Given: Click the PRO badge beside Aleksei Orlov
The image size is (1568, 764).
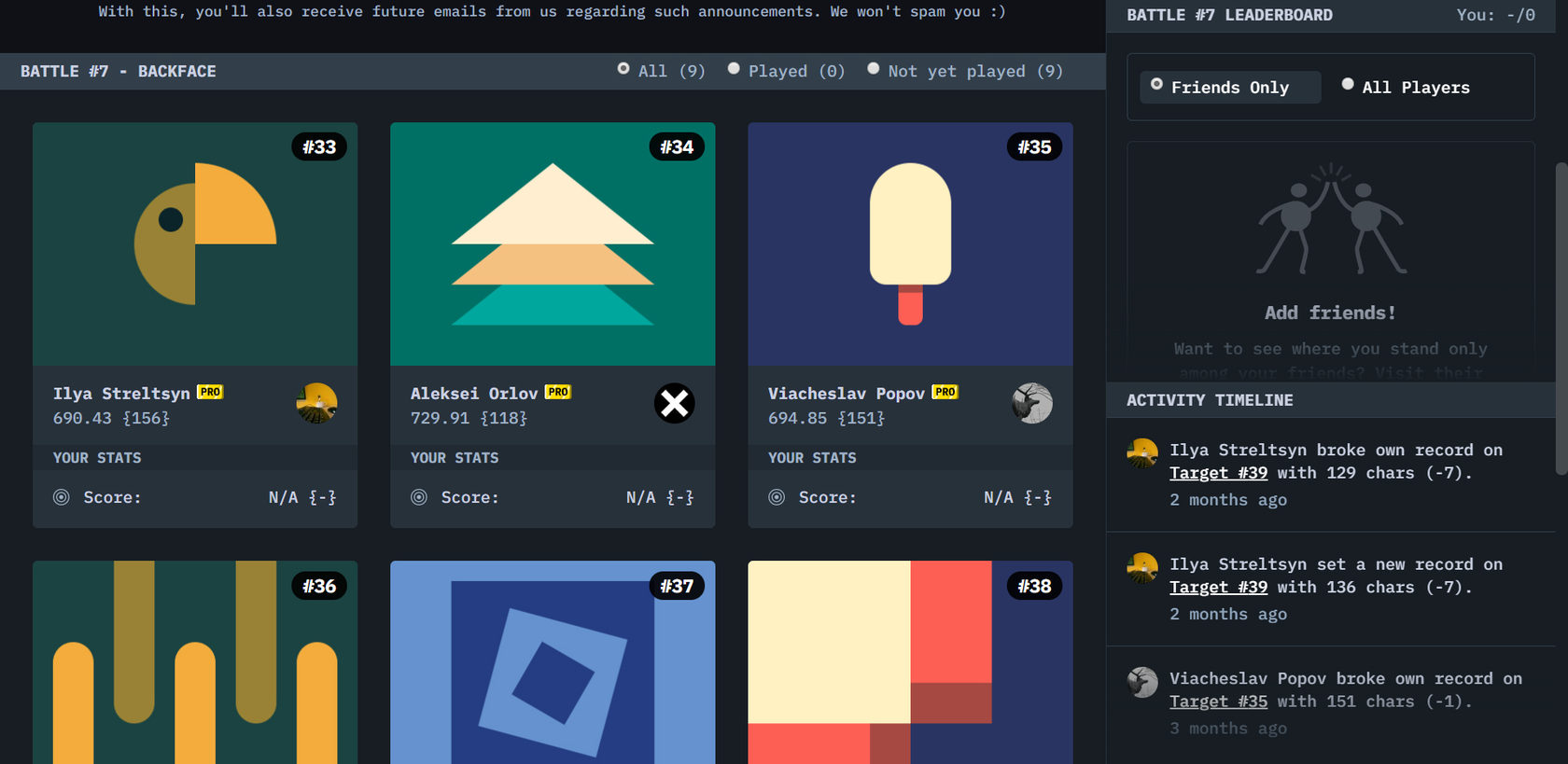Looking at the screenshot, I should (558, 392).
